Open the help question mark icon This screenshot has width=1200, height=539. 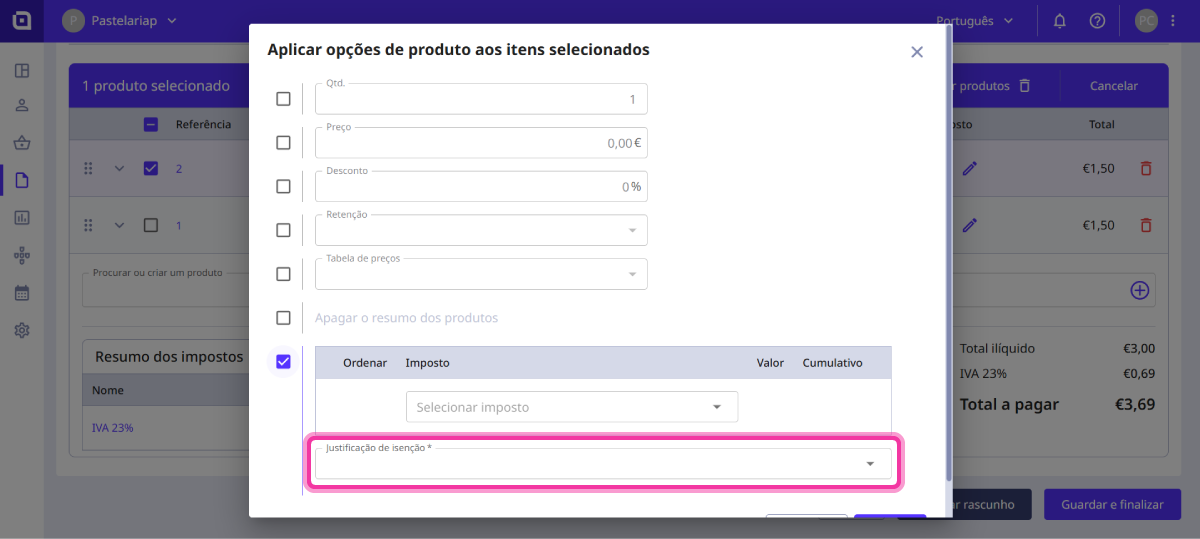[x=1097, y=20]
